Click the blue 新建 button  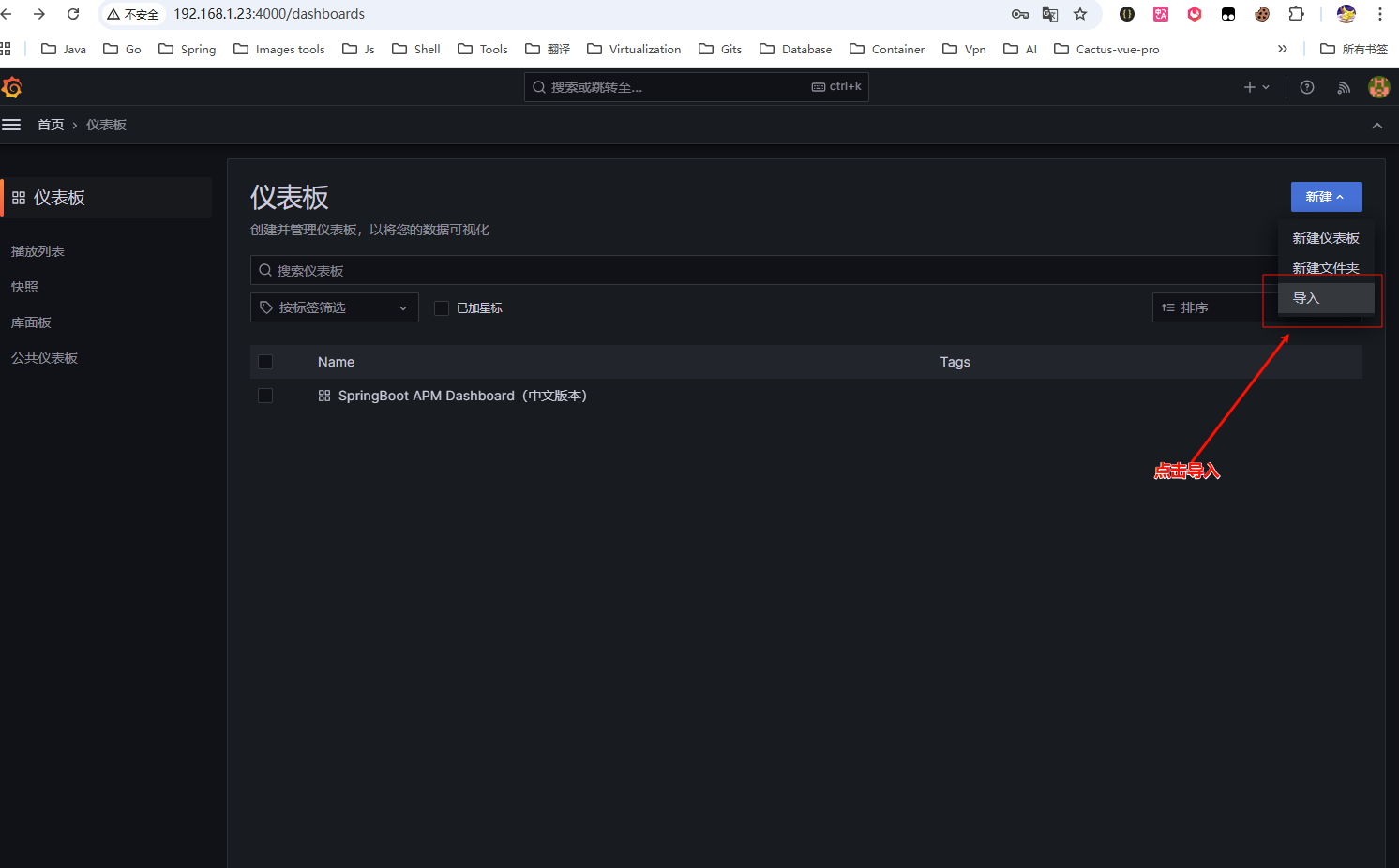click(1325, 197)
